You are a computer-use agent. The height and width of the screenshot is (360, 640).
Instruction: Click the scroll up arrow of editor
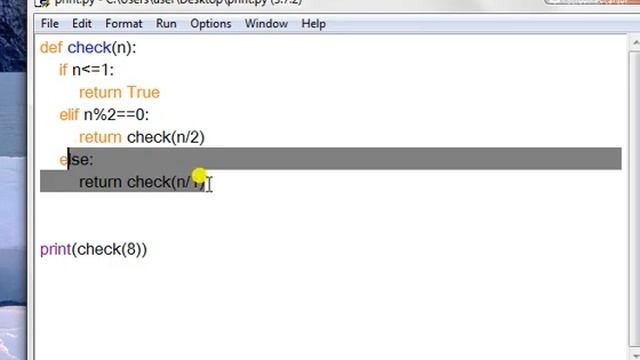tap(635, 43)
